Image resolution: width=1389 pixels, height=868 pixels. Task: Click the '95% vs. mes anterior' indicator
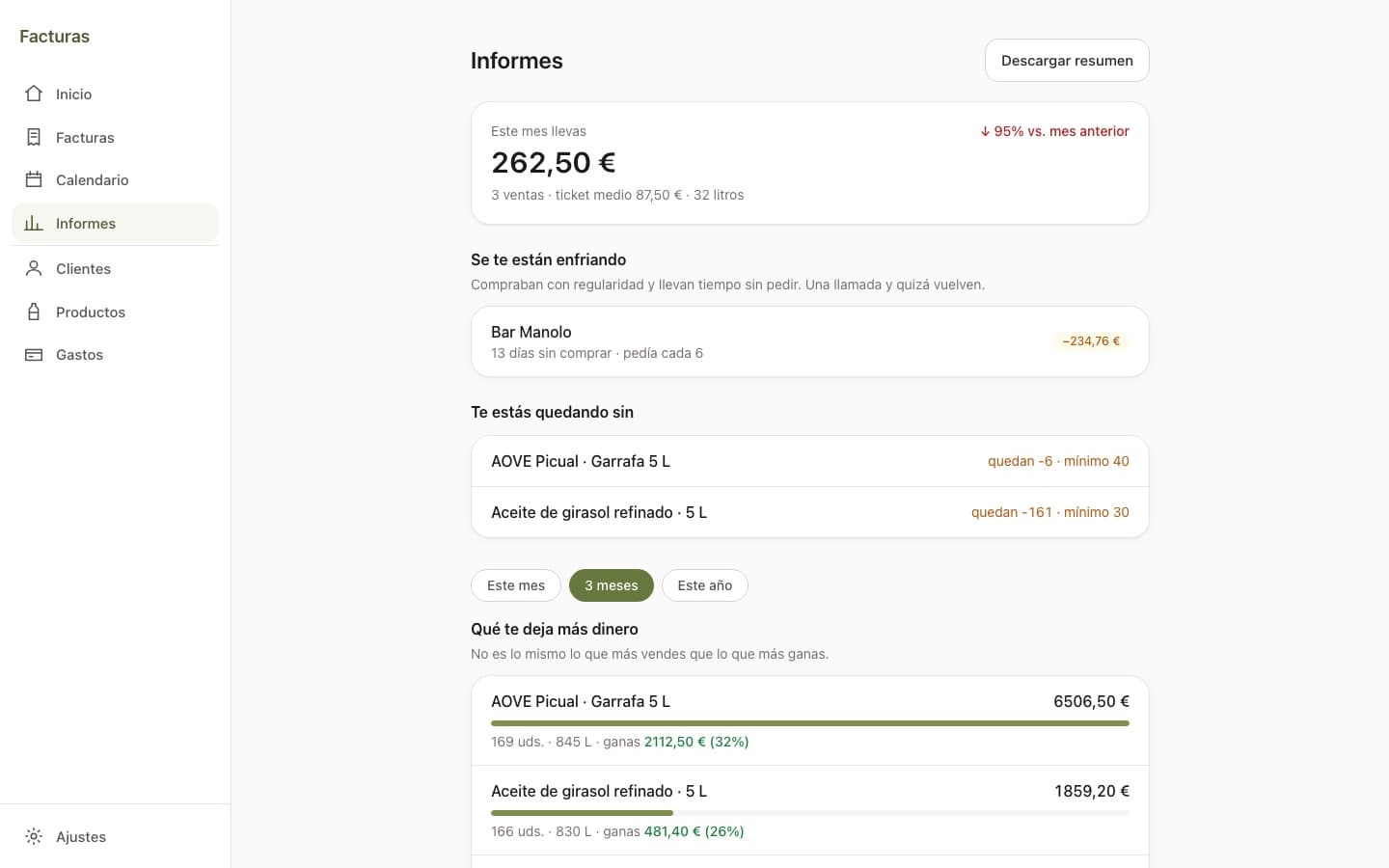click(1054, 131)
